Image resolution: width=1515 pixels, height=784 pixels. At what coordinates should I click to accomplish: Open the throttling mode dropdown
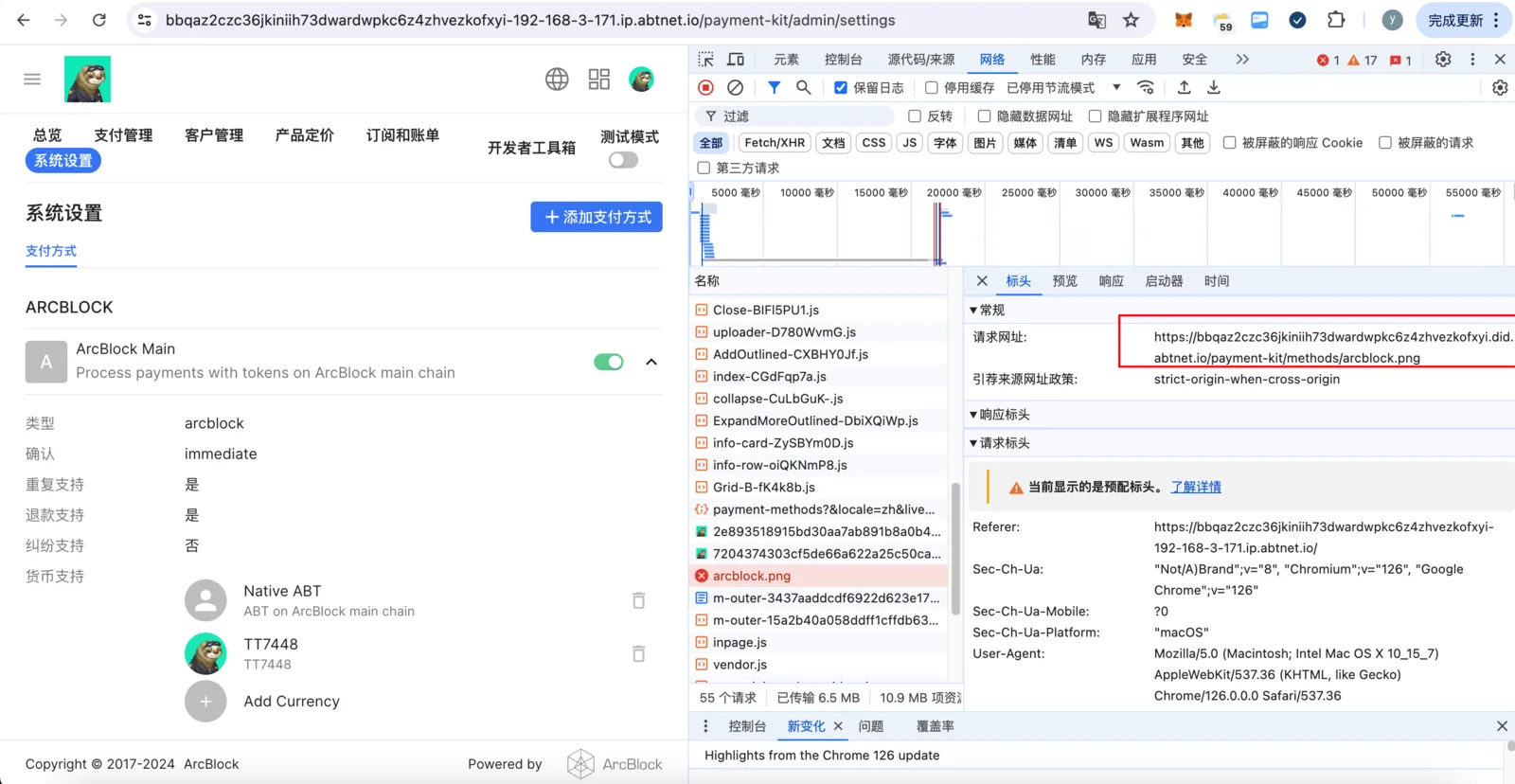tap(1064, 88)
